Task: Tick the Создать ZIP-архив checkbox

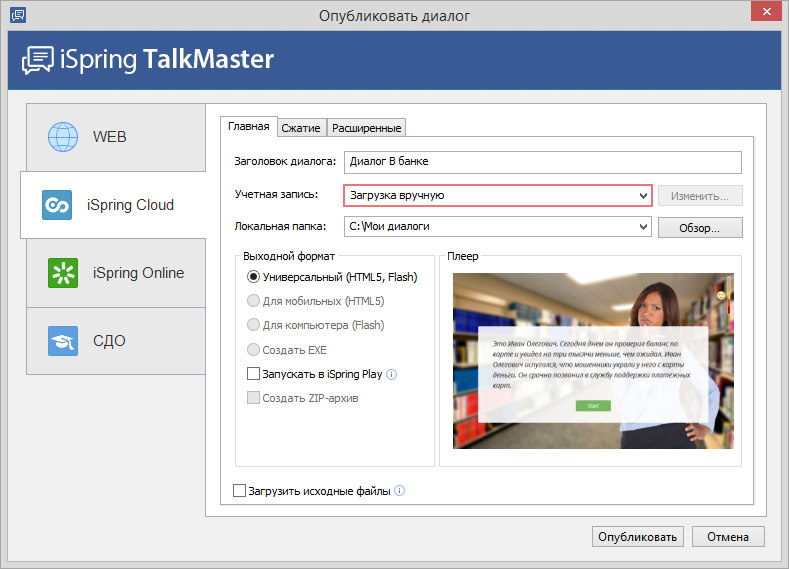Action: pos(253,398)
